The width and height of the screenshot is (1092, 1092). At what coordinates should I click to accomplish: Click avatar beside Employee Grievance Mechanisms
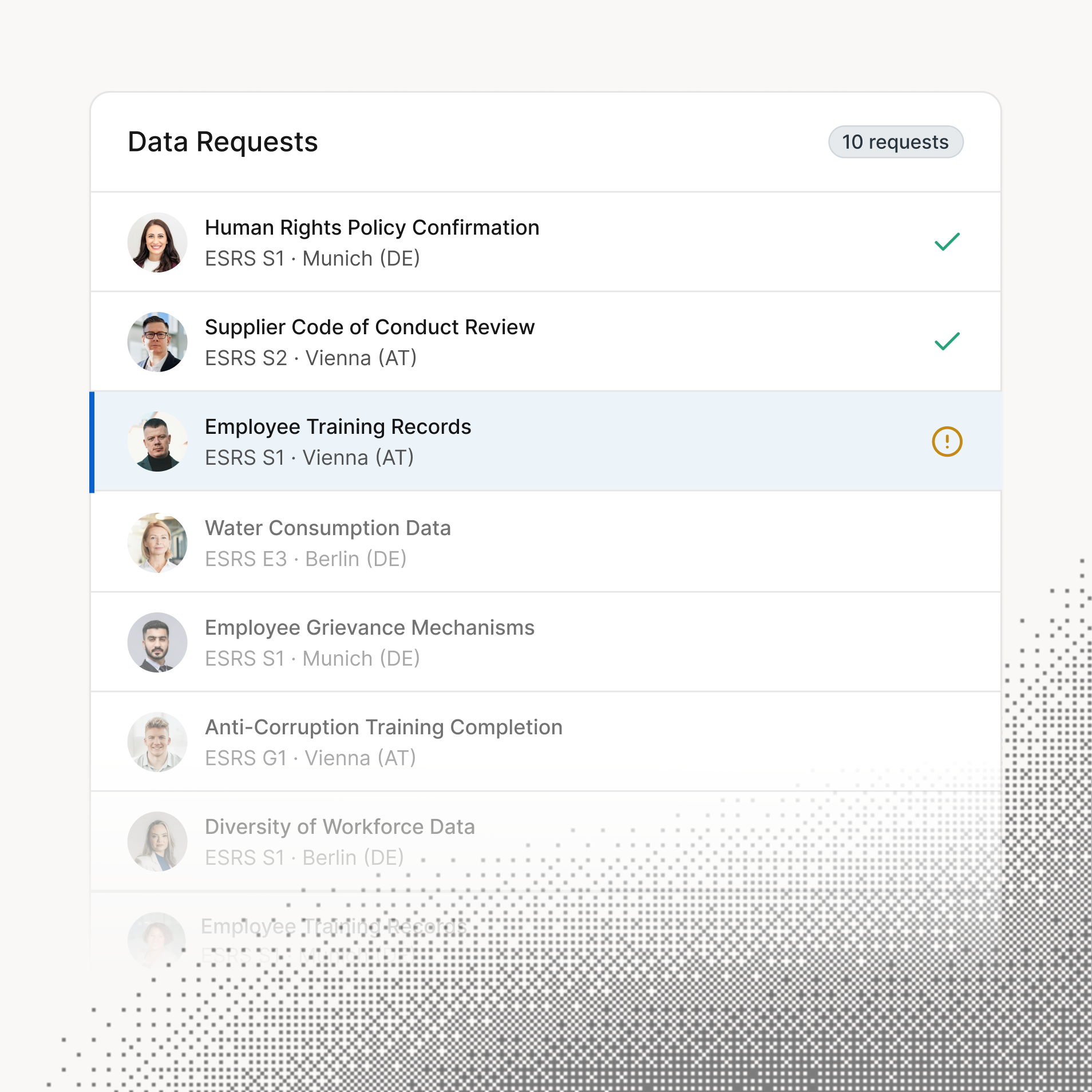coord(157,643)
